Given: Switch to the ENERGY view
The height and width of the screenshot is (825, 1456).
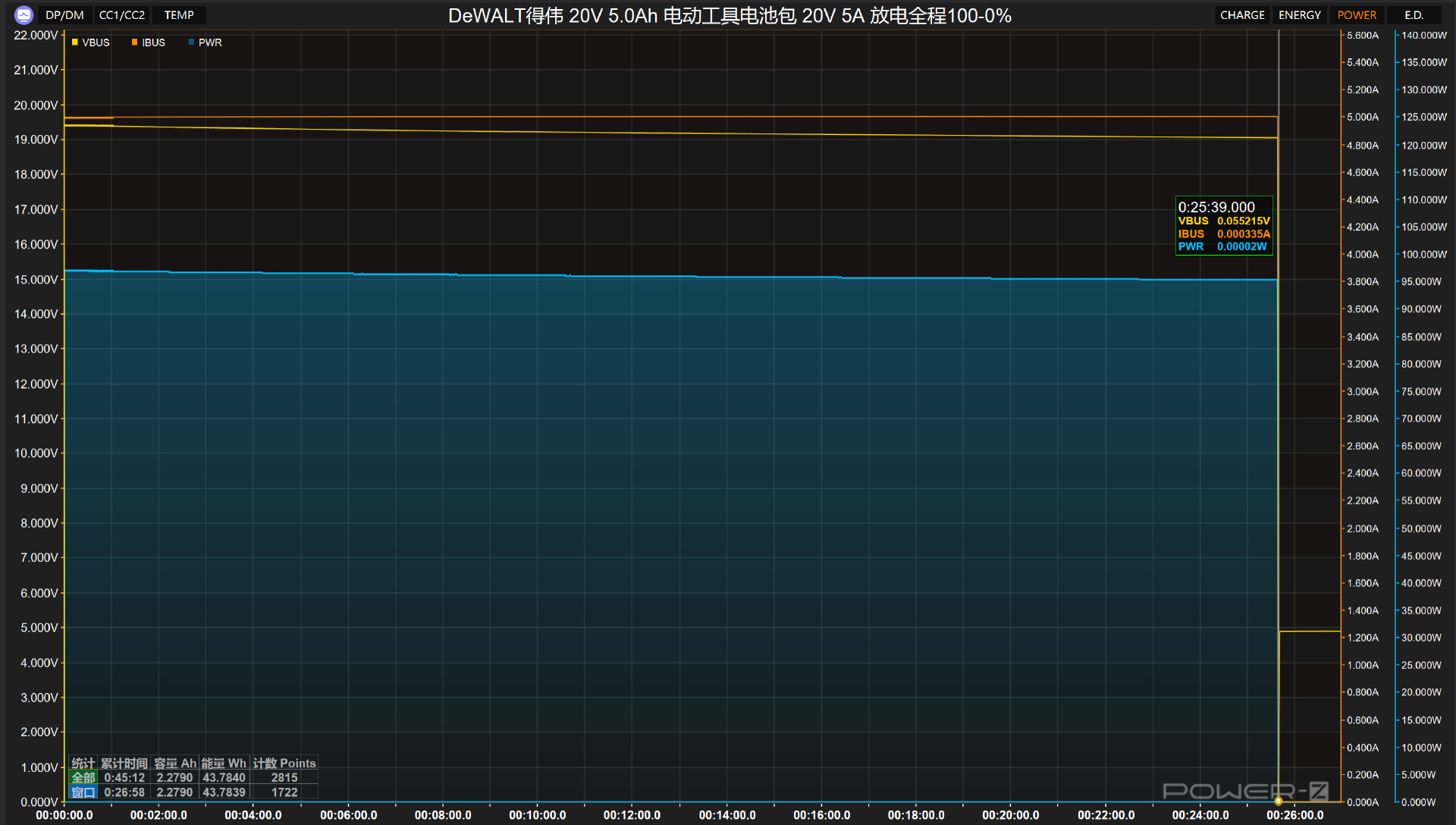Looking at the screenshot, I should (x=1300, y=15).
